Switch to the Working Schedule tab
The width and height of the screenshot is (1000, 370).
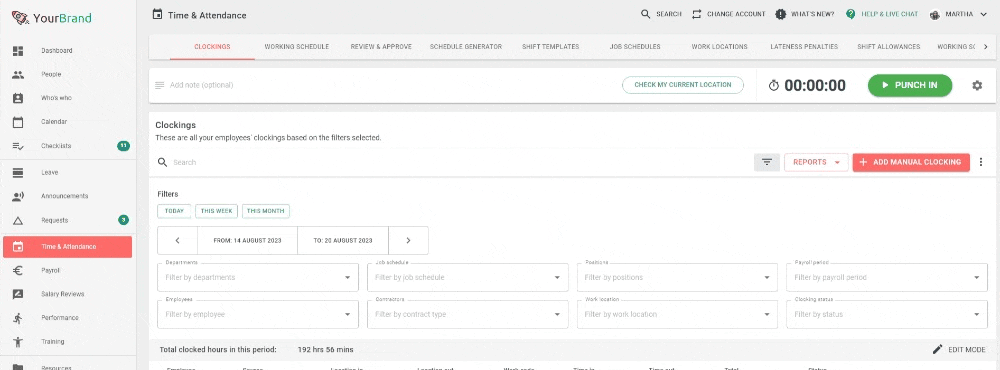click(x=297, y=47)
